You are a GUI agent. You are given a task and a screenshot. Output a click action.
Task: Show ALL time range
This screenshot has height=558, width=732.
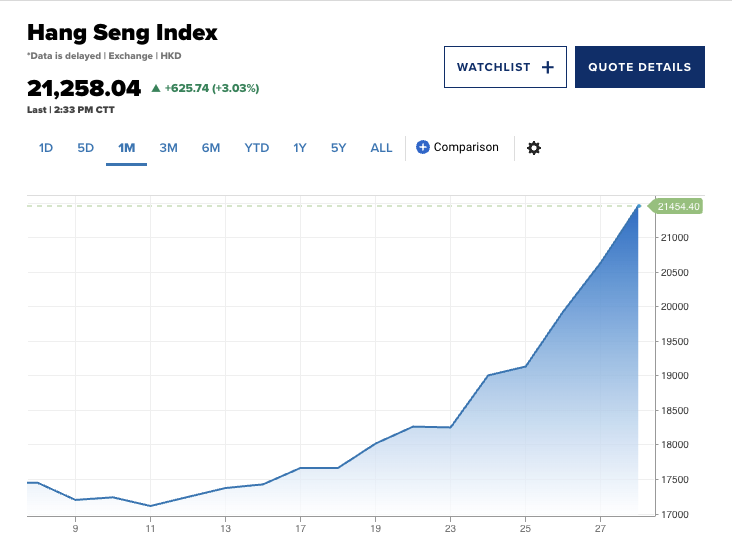point(381,148)
